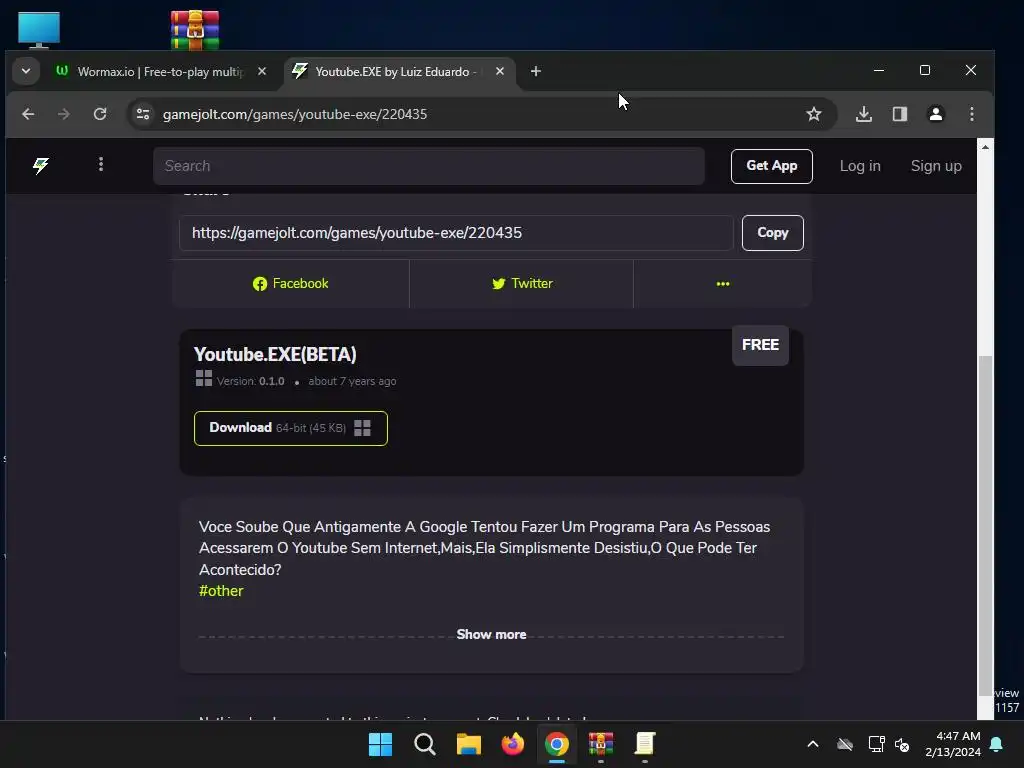Open the Notepad taskbar icon

(x=645, y=744)
